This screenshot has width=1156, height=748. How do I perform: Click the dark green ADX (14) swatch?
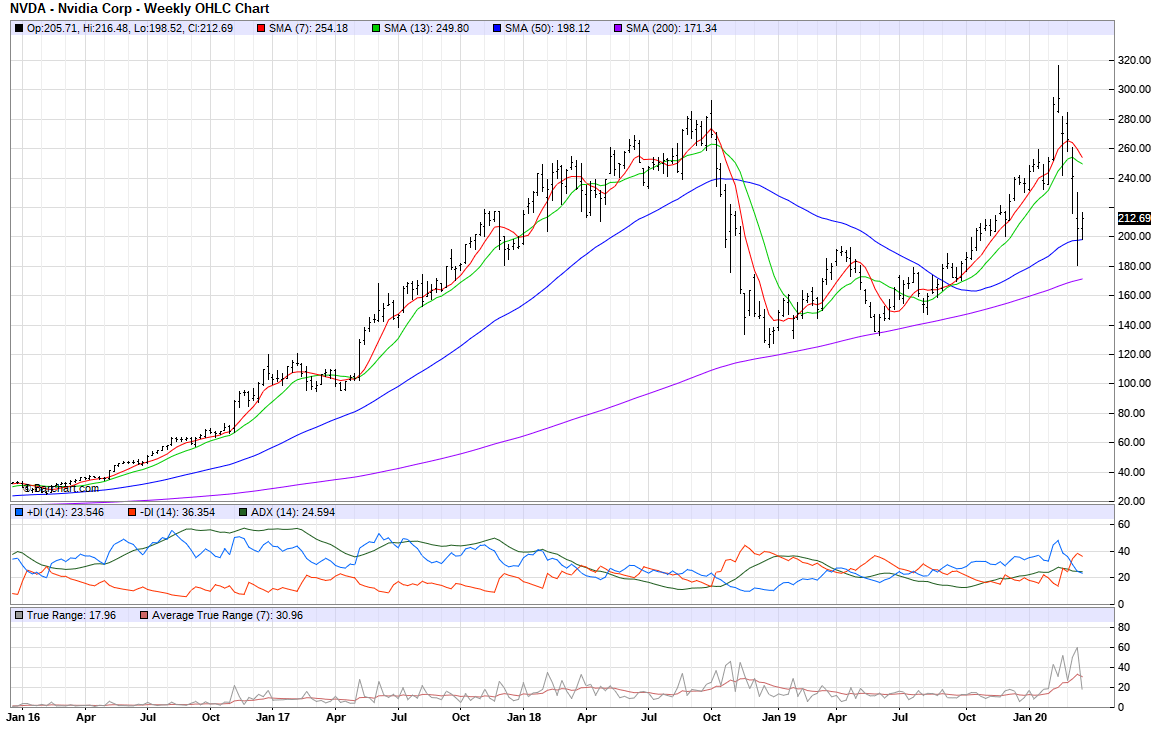tap(243, 512)
